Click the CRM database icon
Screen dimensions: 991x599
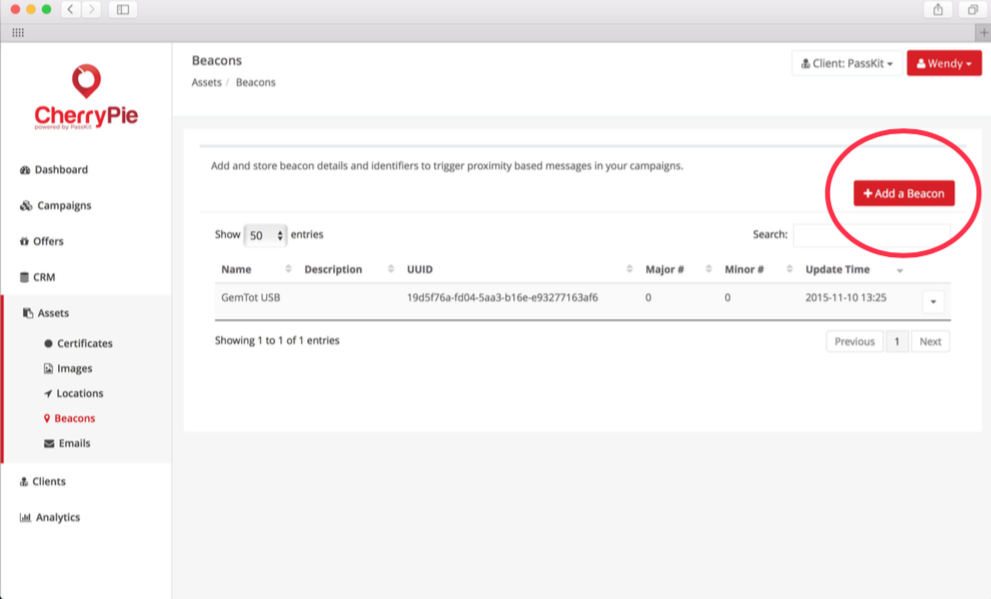(24, 277)
